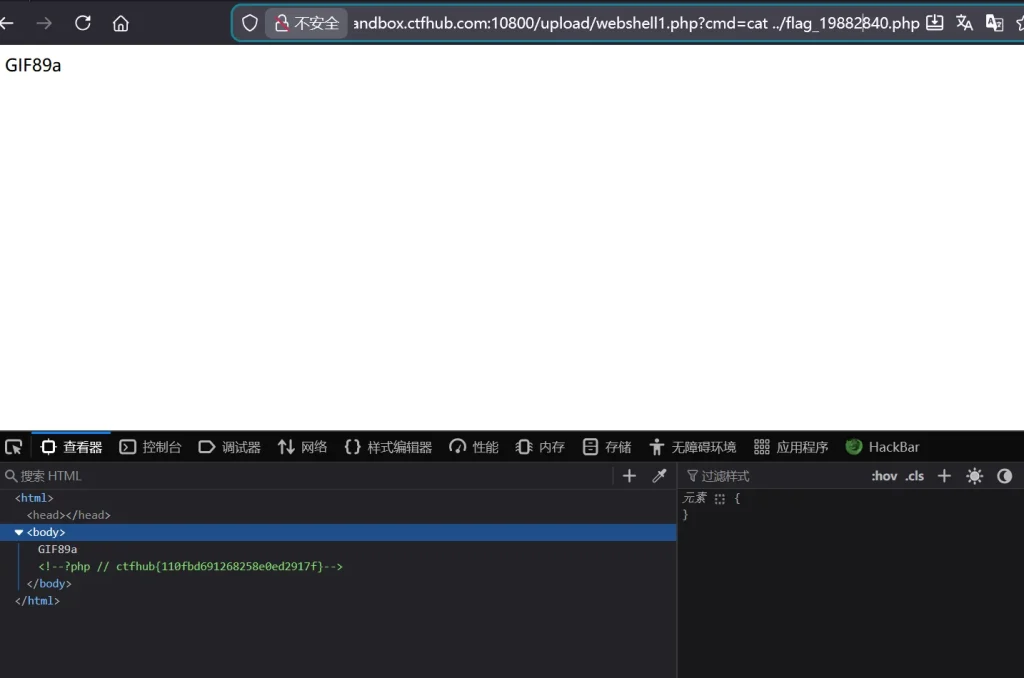Toggle dark color scheme simulation
Image resolution: width=1024 pixels, height=678 pixels.
click(1004, 476)
